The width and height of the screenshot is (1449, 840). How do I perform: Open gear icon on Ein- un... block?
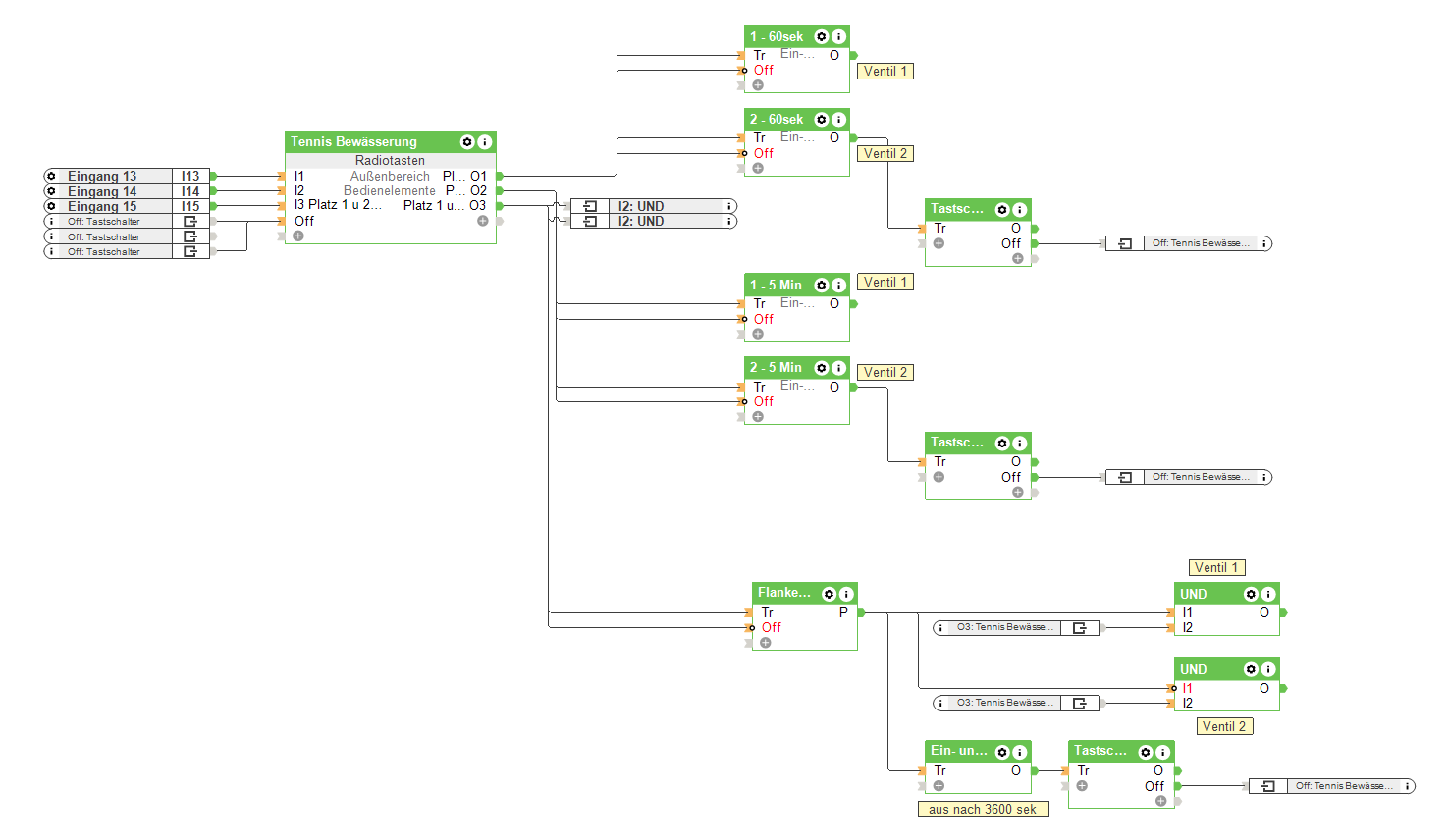point(1002,752)
